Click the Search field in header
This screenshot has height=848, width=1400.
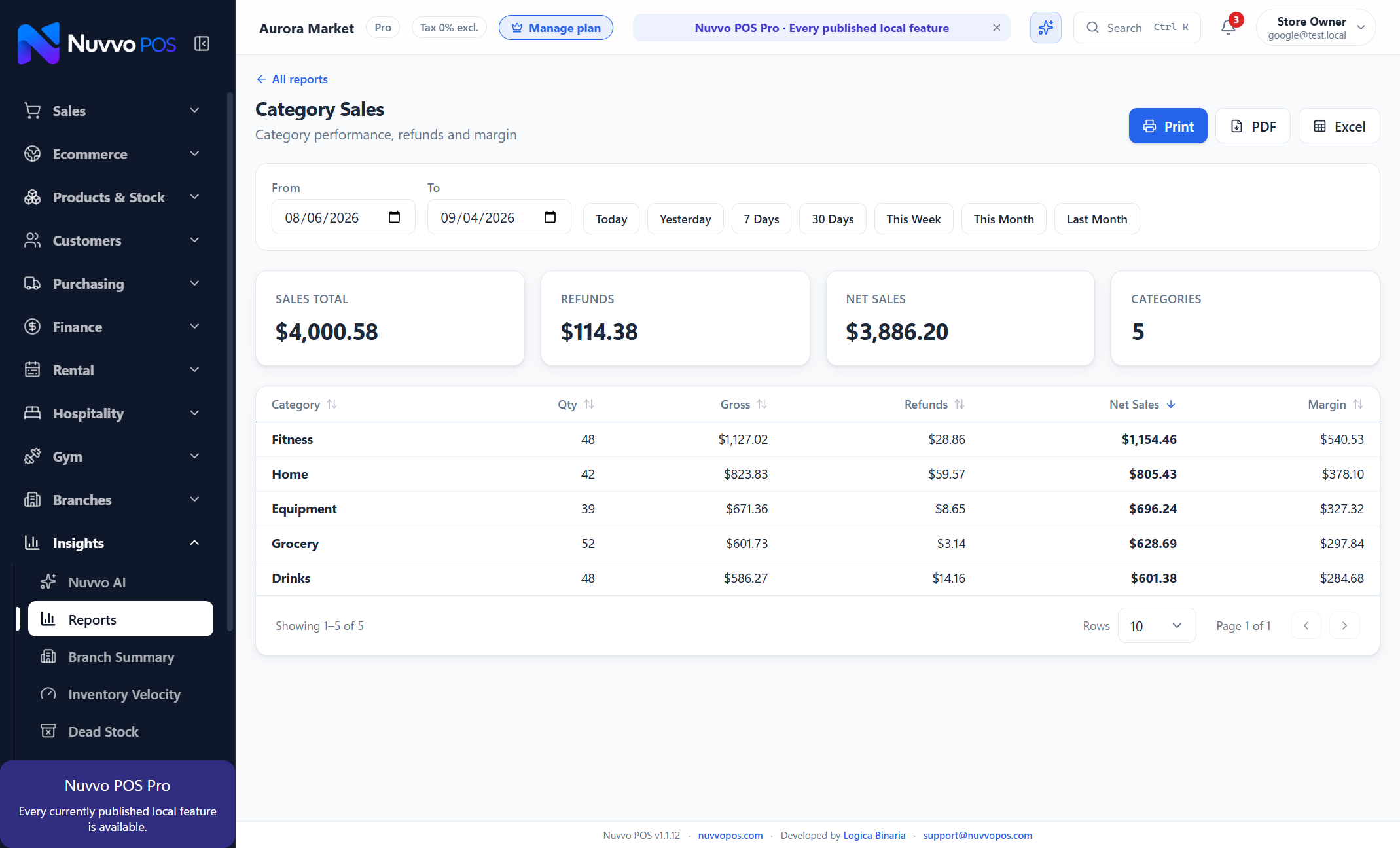(x=1137, y=28)
